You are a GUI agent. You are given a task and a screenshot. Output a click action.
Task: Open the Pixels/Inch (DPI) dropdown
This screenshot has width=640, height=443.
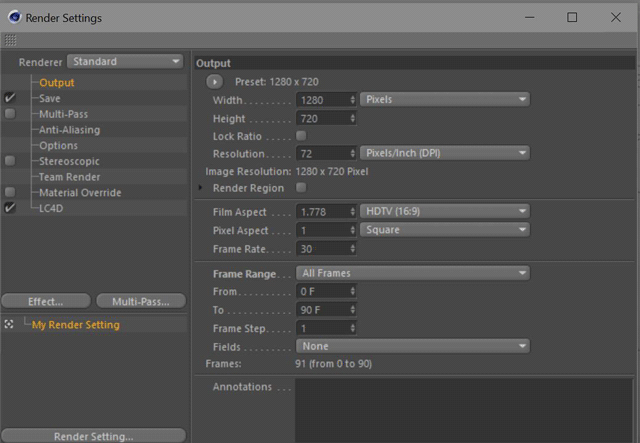(x=445, y=153)
